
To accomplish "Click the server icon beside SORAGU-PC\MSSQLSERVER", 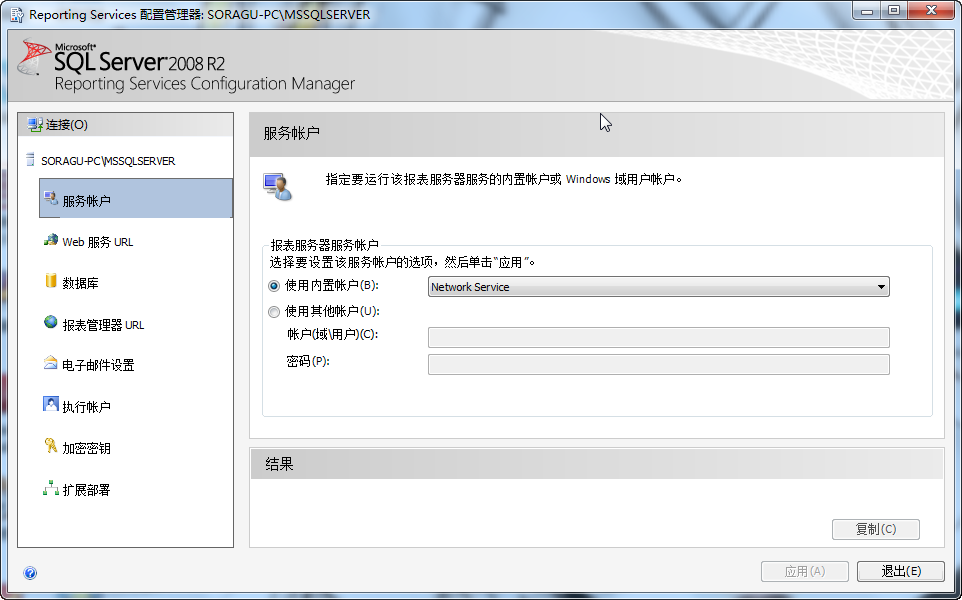I will [30, 160].
